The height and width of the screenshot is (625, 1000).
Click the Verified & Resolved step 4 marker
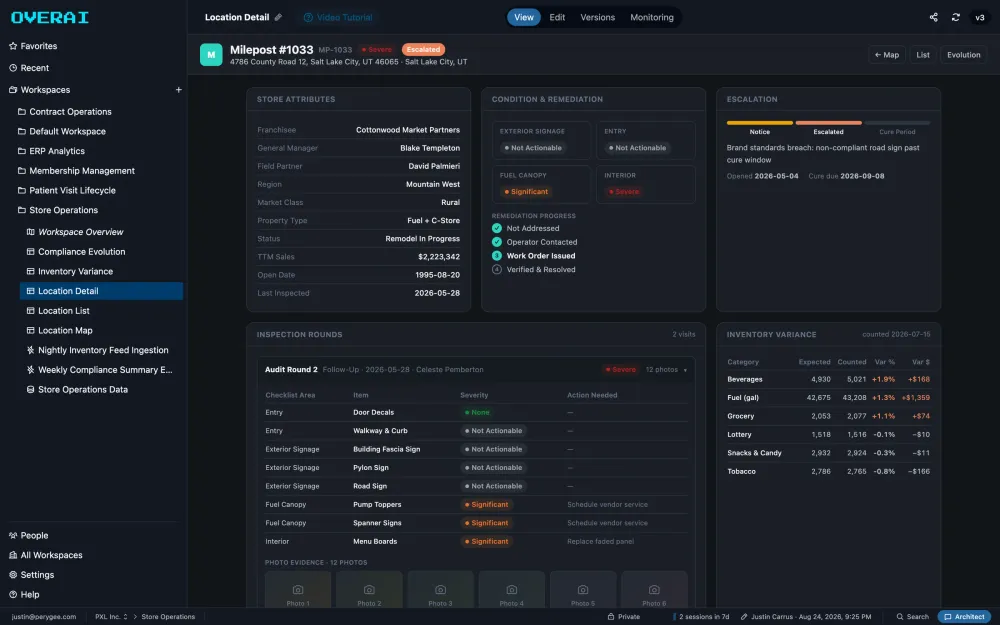pos(497,270)
